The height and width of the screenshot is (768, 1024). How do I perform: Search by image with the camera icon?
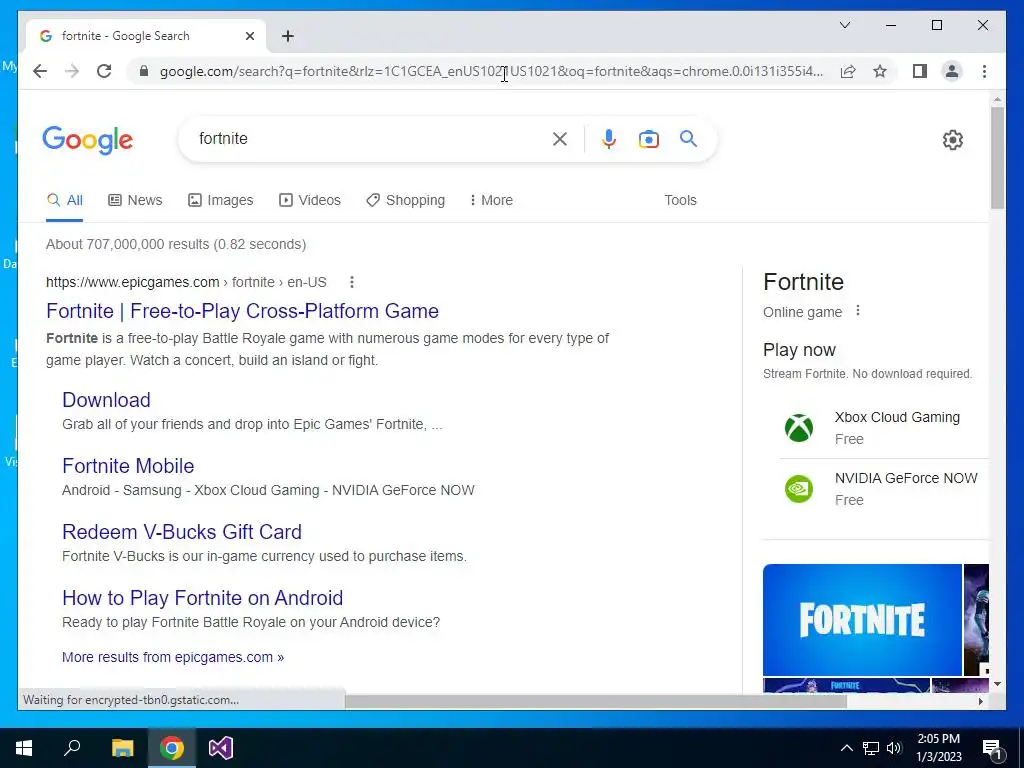coord(648,139)
